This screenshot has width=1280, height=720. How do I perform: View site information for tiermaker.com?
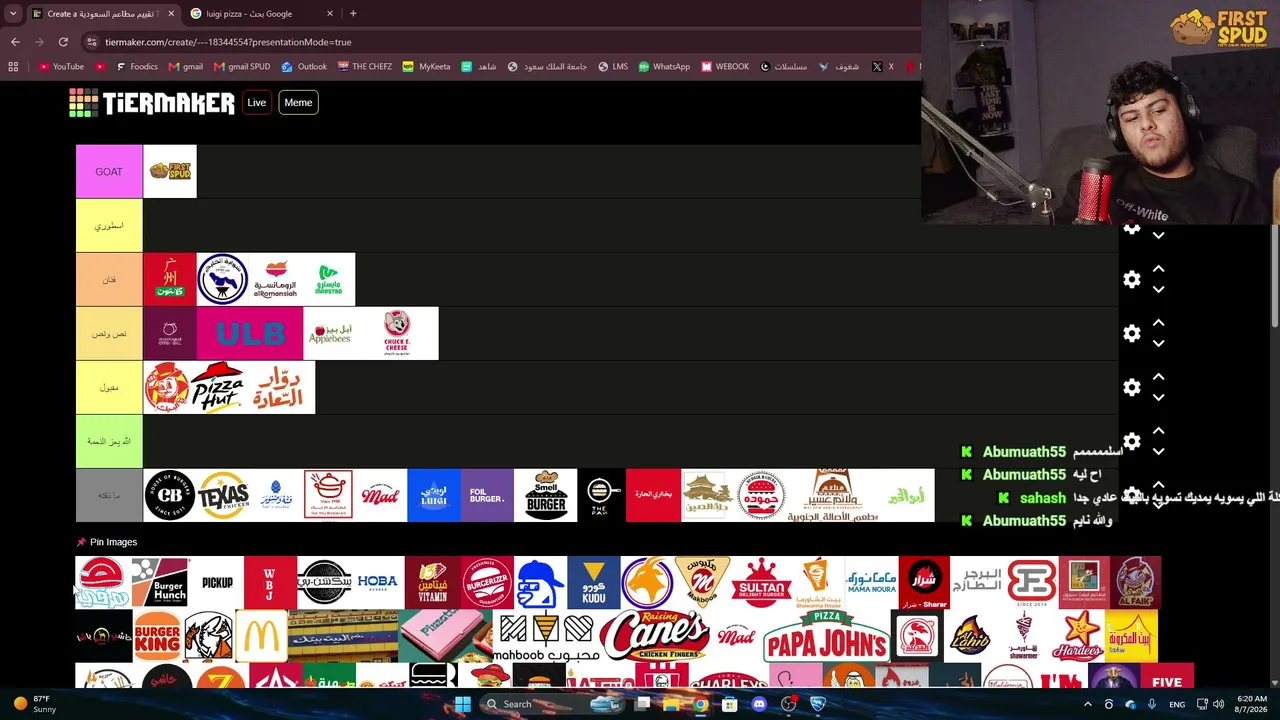click(92, 42)
